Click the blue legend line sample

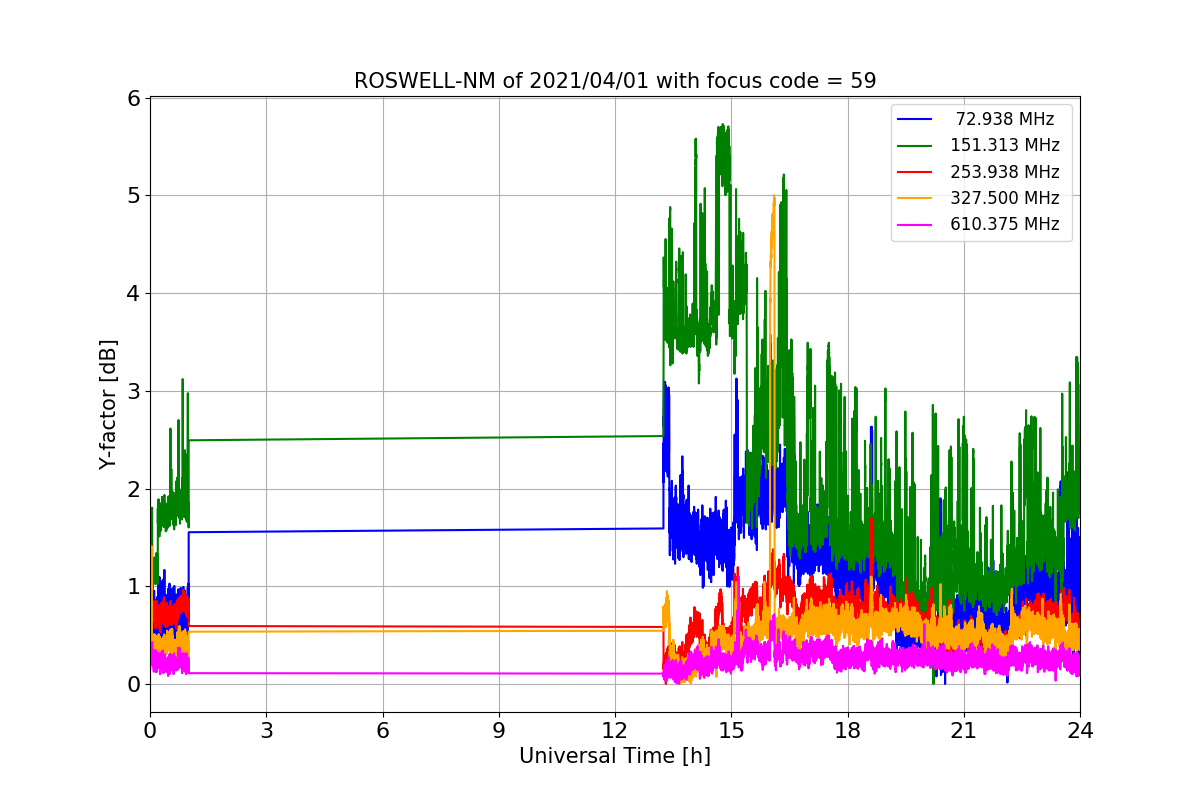point(916,120)
